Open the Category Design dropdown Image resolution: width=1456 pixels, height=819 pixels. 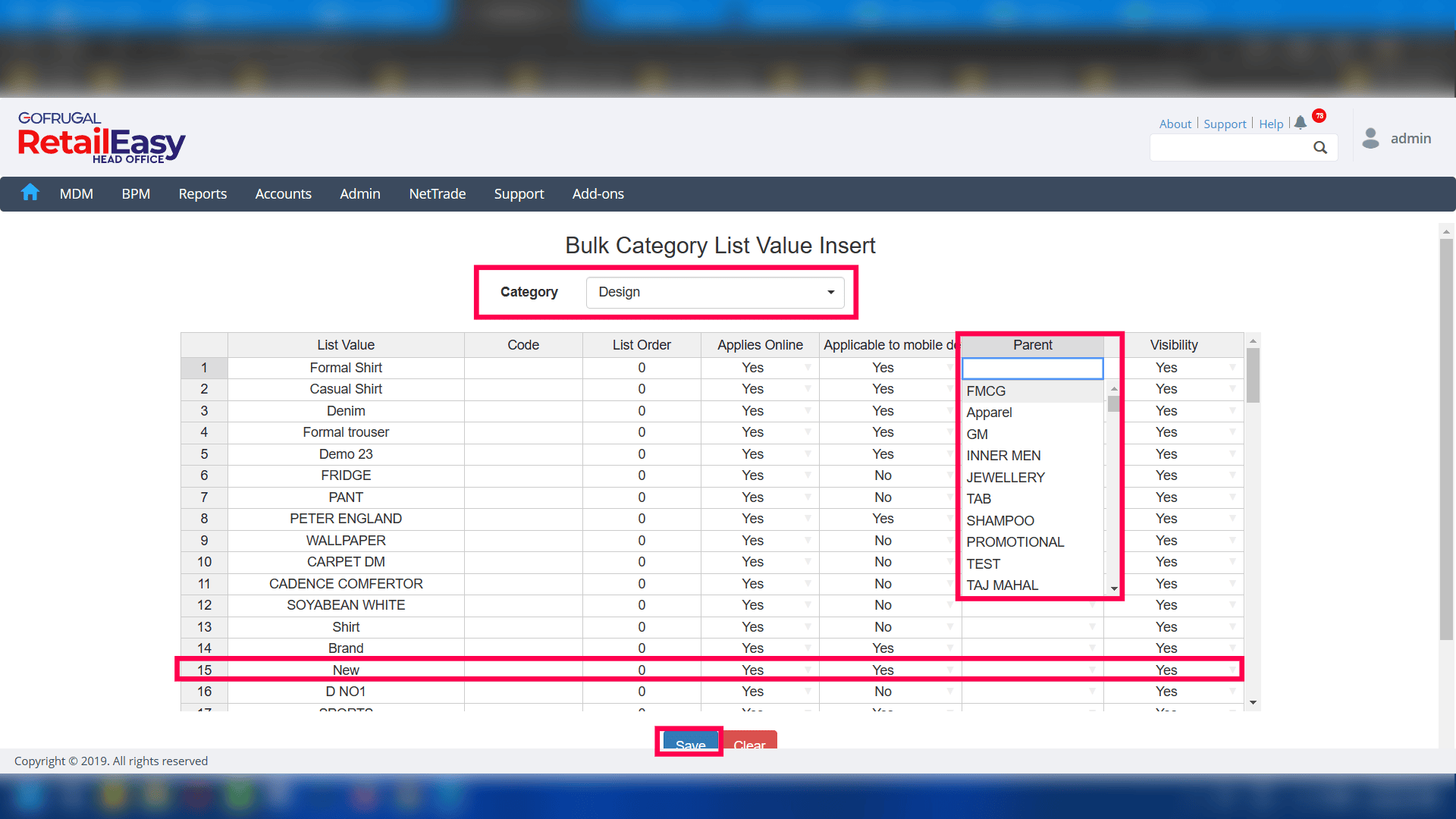[x=715, y=292]
